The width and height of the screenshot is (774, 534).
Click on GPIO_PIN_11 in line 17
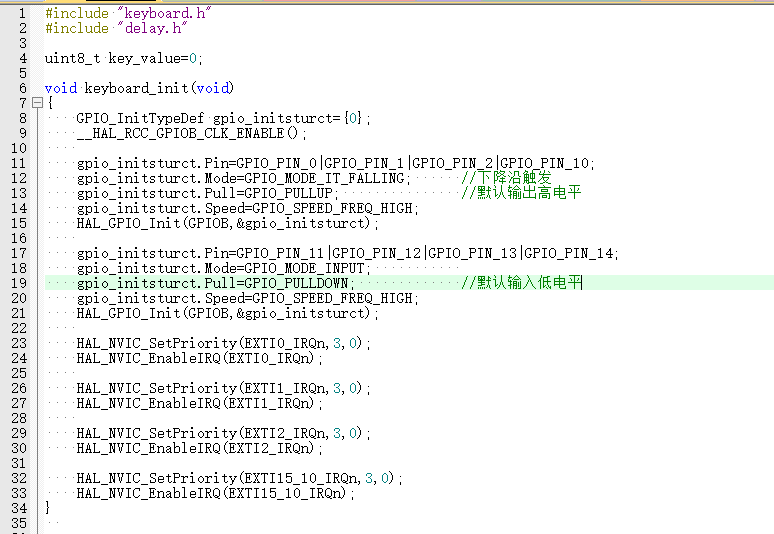[x=279, y=253]
